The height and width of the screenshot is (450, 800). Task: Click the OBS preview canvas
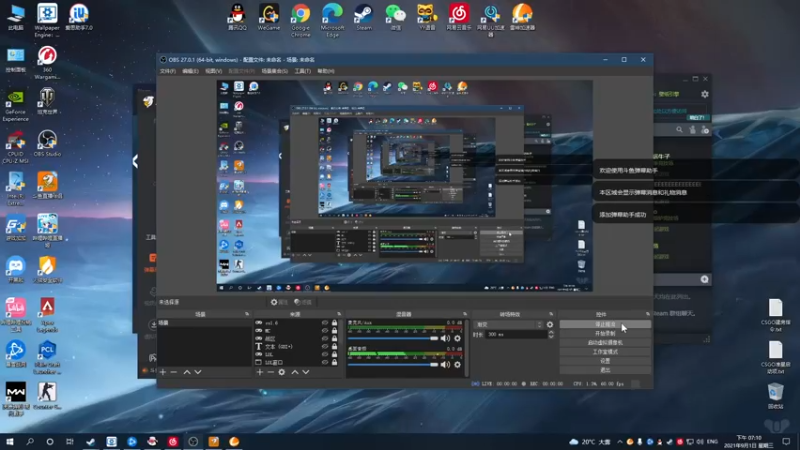pyautogui.click(x=405, y=186)
